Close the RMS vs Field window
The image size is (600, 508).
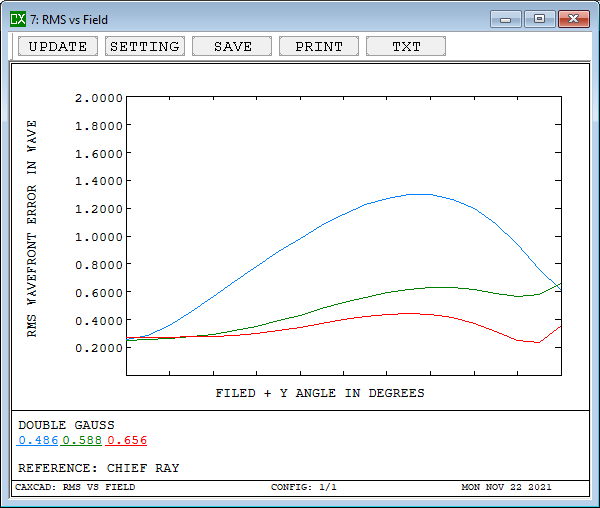(573, 19)
